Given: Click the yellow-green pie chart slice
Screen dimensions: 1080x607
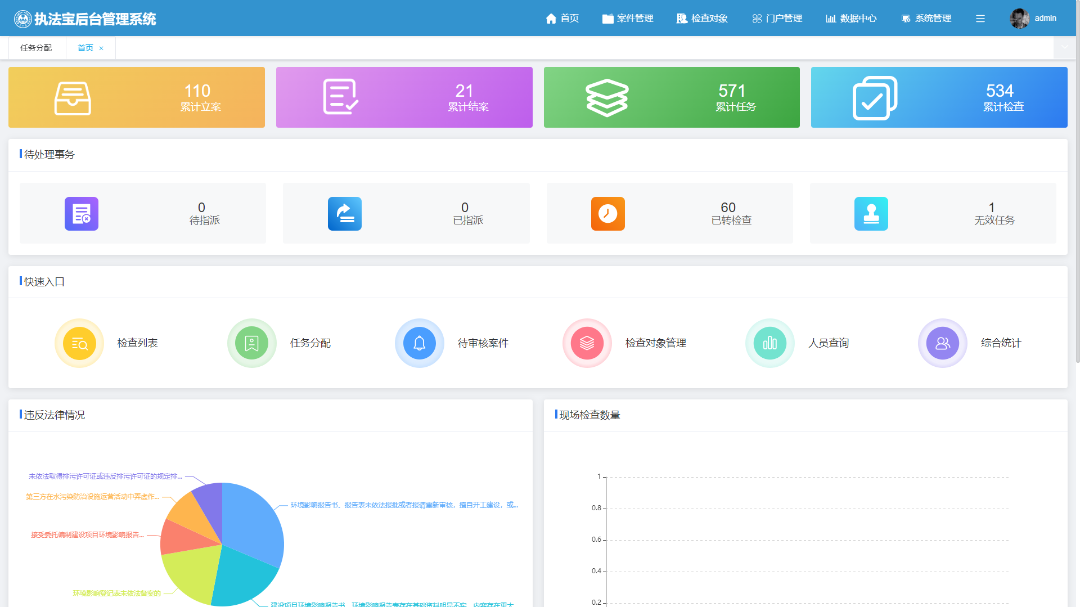Looking at the screenshot, I should click(193, 572).
